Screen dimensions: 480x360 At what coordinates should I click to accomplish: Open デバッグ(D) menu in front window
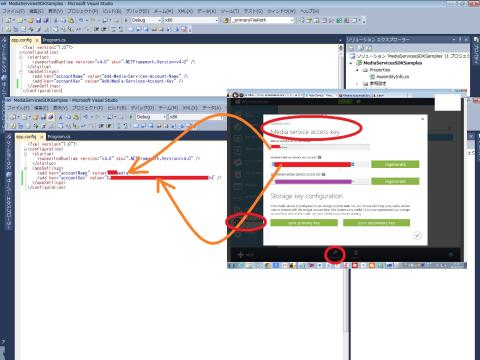[x=142, y=108]
